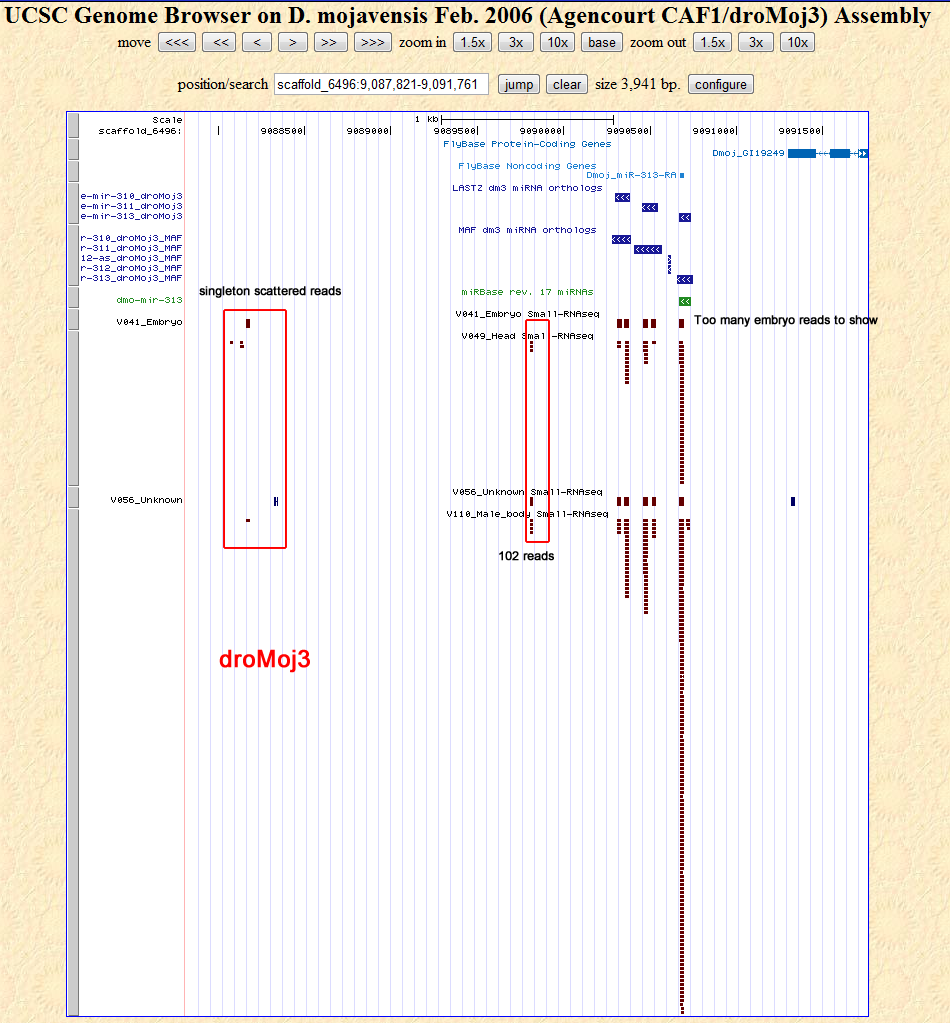Click the V041_Embryo track label

pyautogui.click(x=149, y=322)
